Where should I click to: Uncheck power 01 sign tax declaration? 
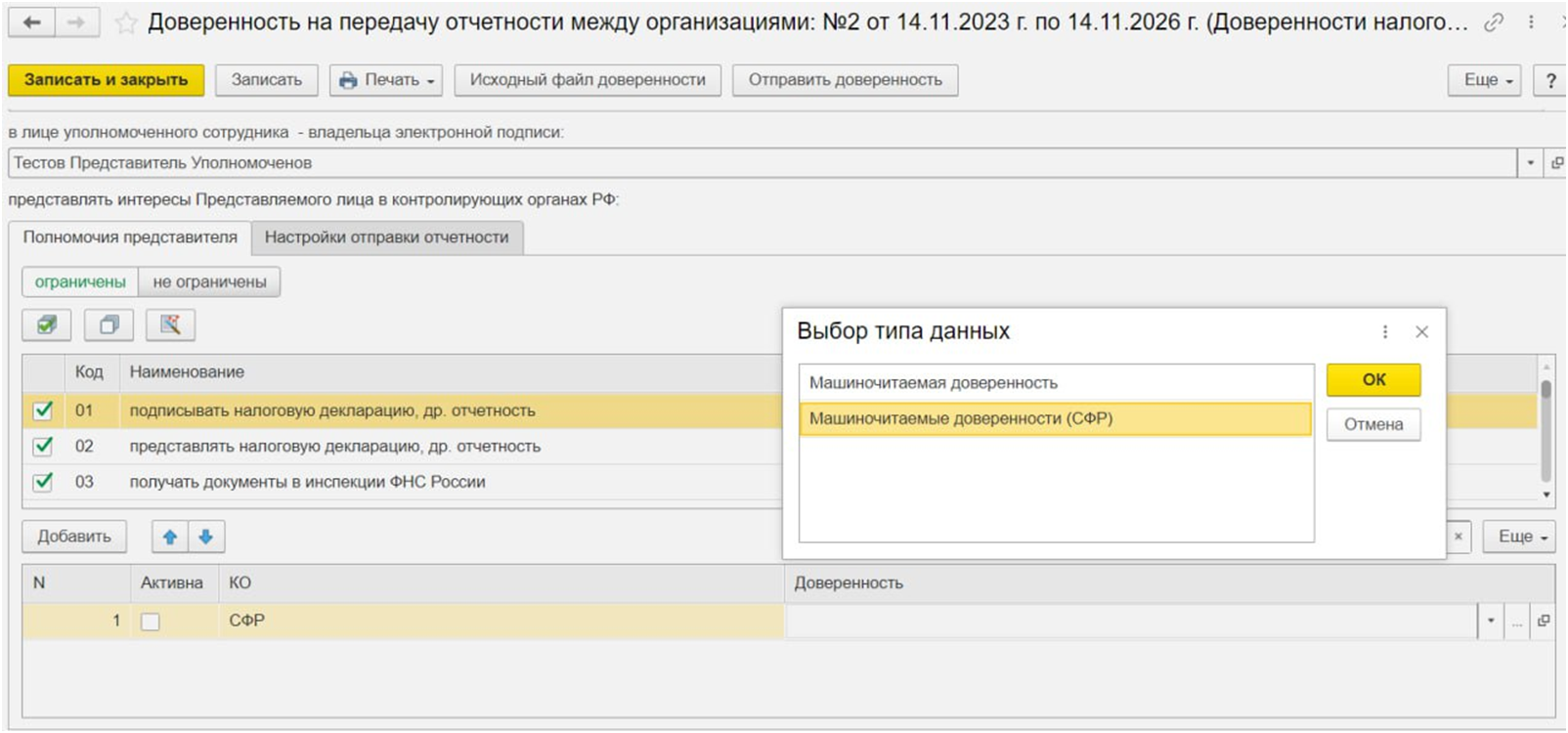click(x=43, y=410)
